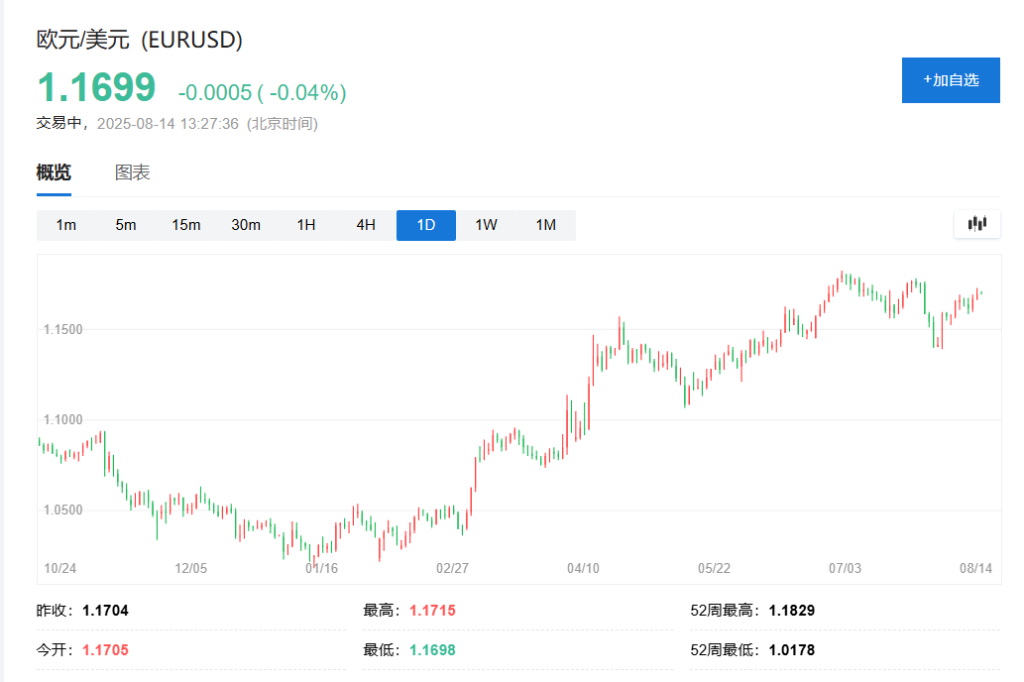1024x682 pixels.
Task: Click the latest candle near 08/14
Action: tap(981, 292)
